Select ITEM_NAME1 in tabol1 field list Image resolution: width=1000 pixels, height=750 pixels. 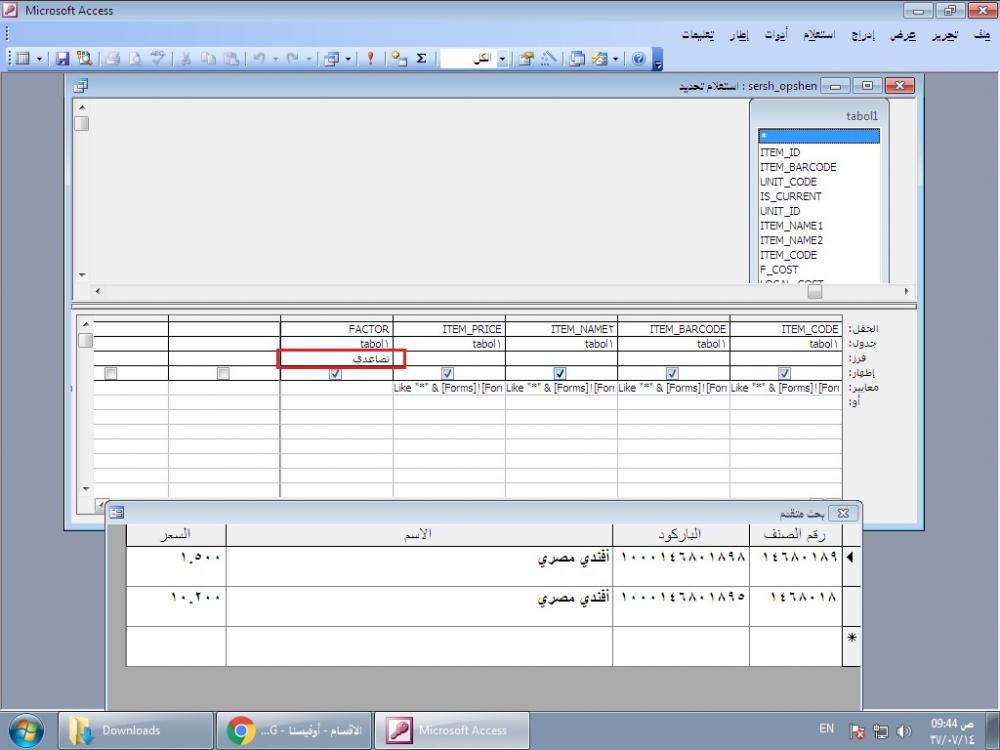(x=819, y=226)
